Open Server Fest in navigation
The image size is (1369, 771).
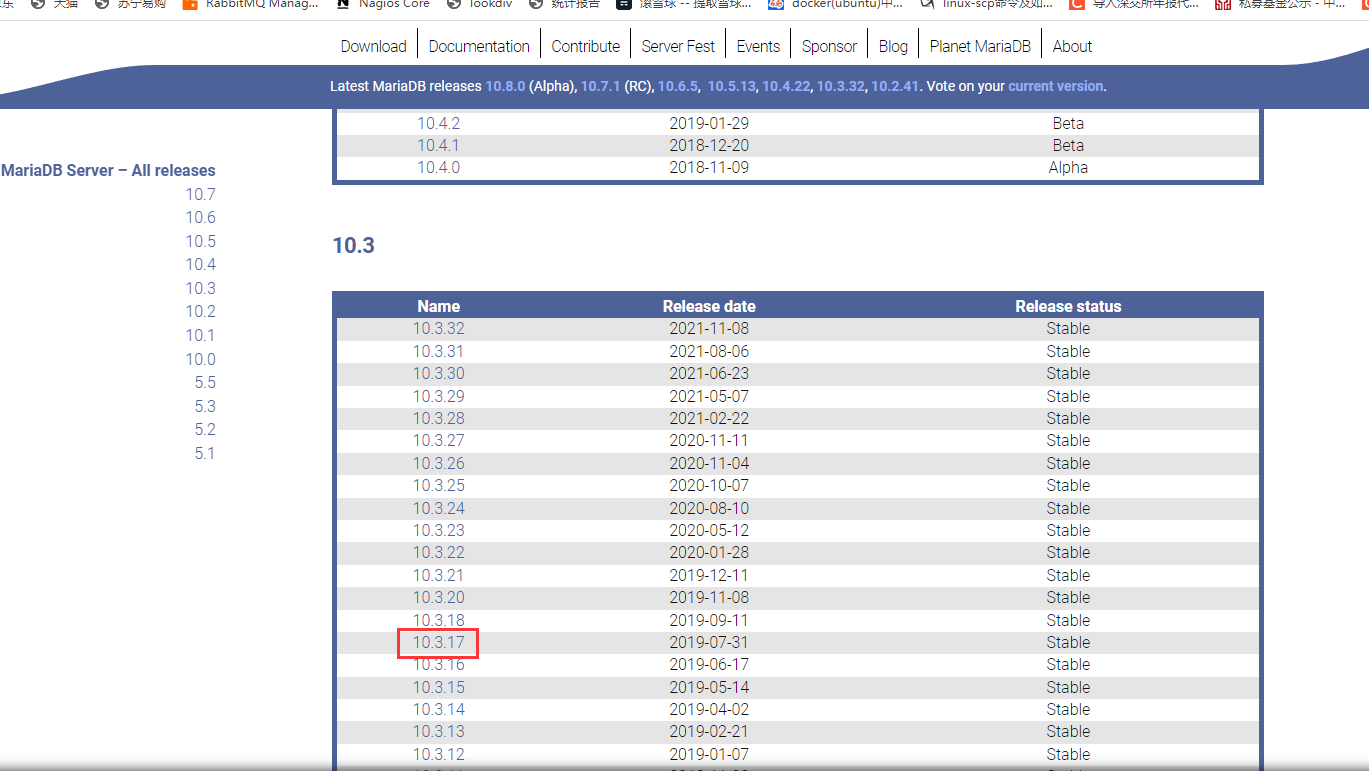(x=678, y=46)
